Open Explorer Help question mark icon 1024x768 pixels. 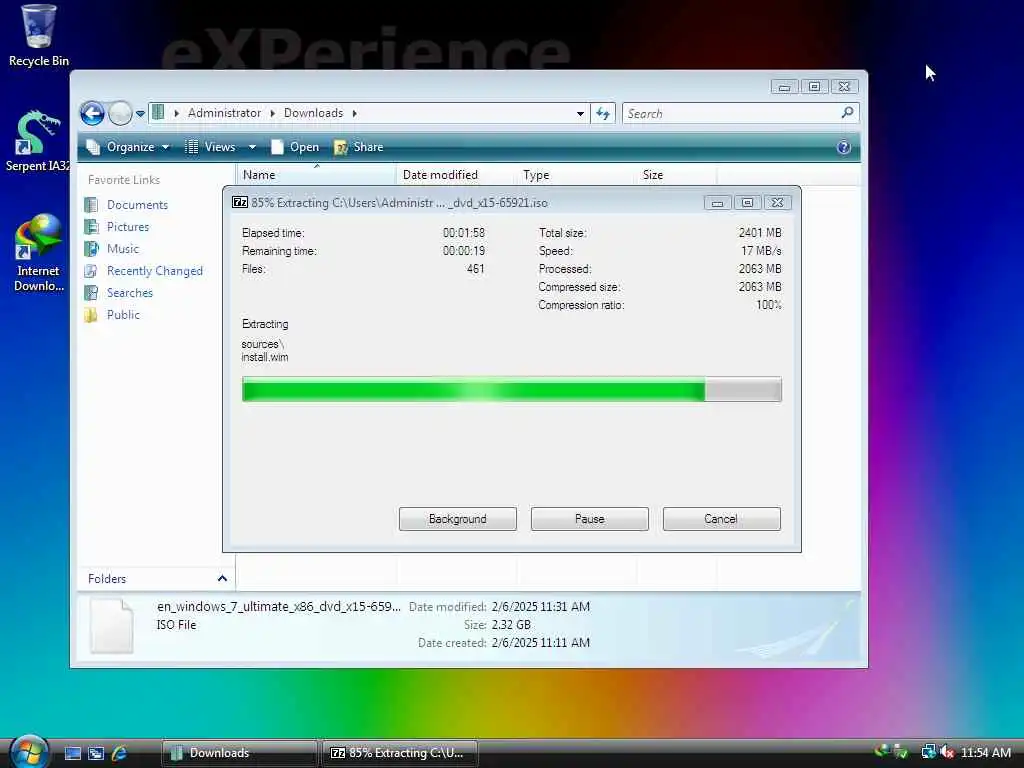click(x=843, y=147)
